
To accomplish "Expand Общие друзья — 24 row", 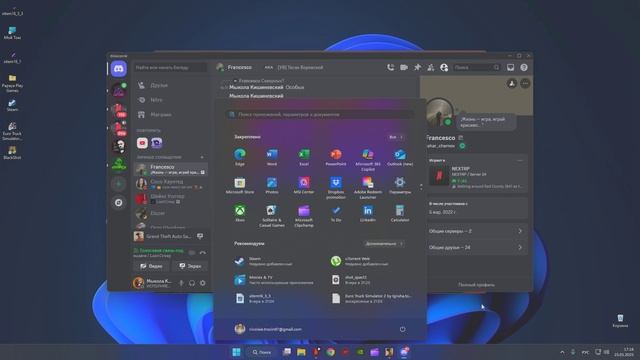I will click(476, 247).
